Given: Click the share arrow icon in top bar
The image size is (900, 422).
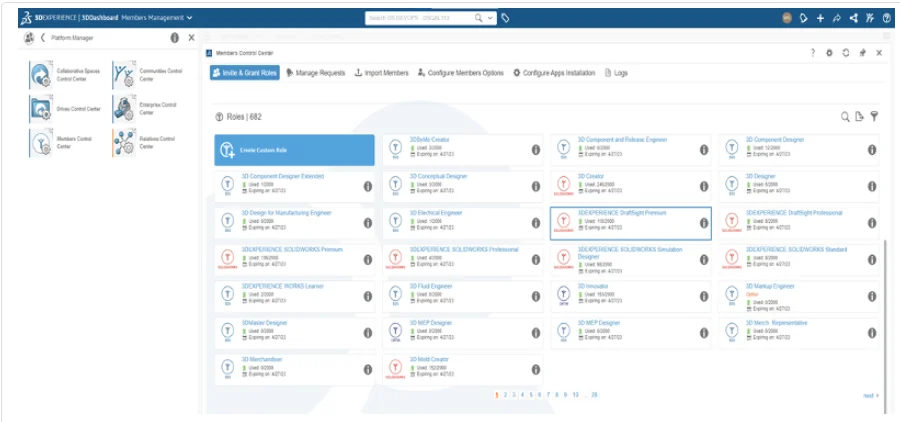Looking at the screenshot, I should (837, 18).
